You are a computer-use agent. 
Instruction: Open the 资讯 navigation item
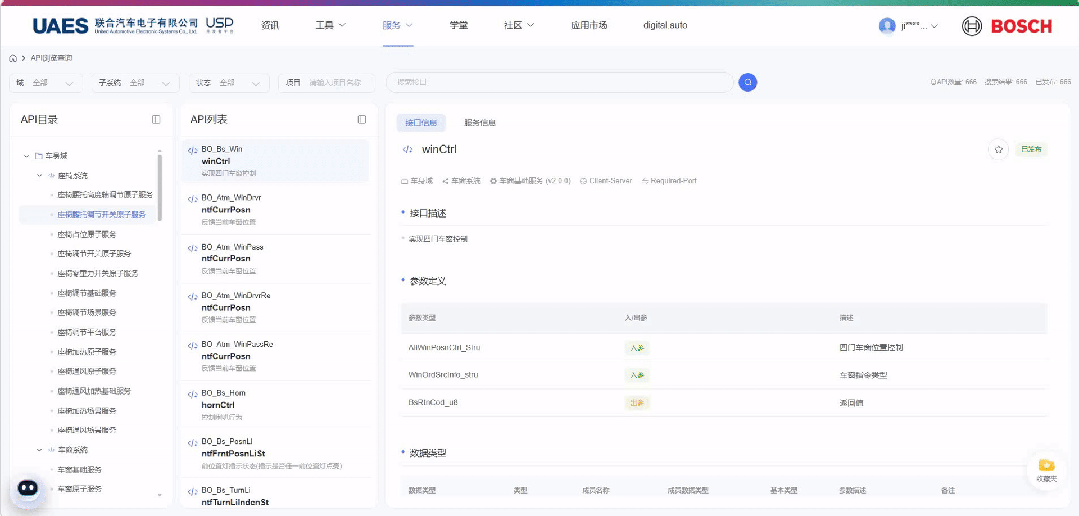270,25
